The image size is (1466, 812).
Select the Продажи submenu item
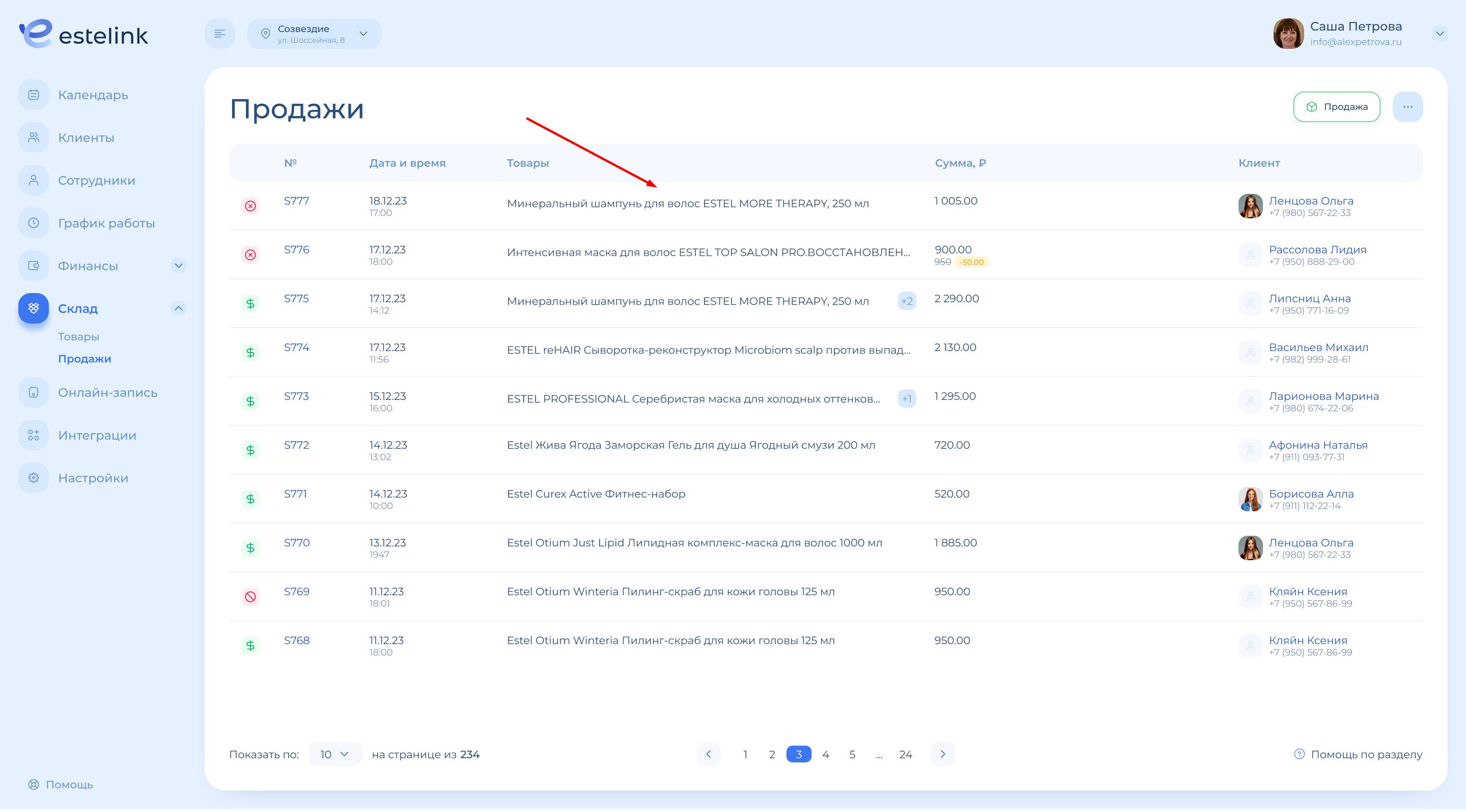(85, 359)
